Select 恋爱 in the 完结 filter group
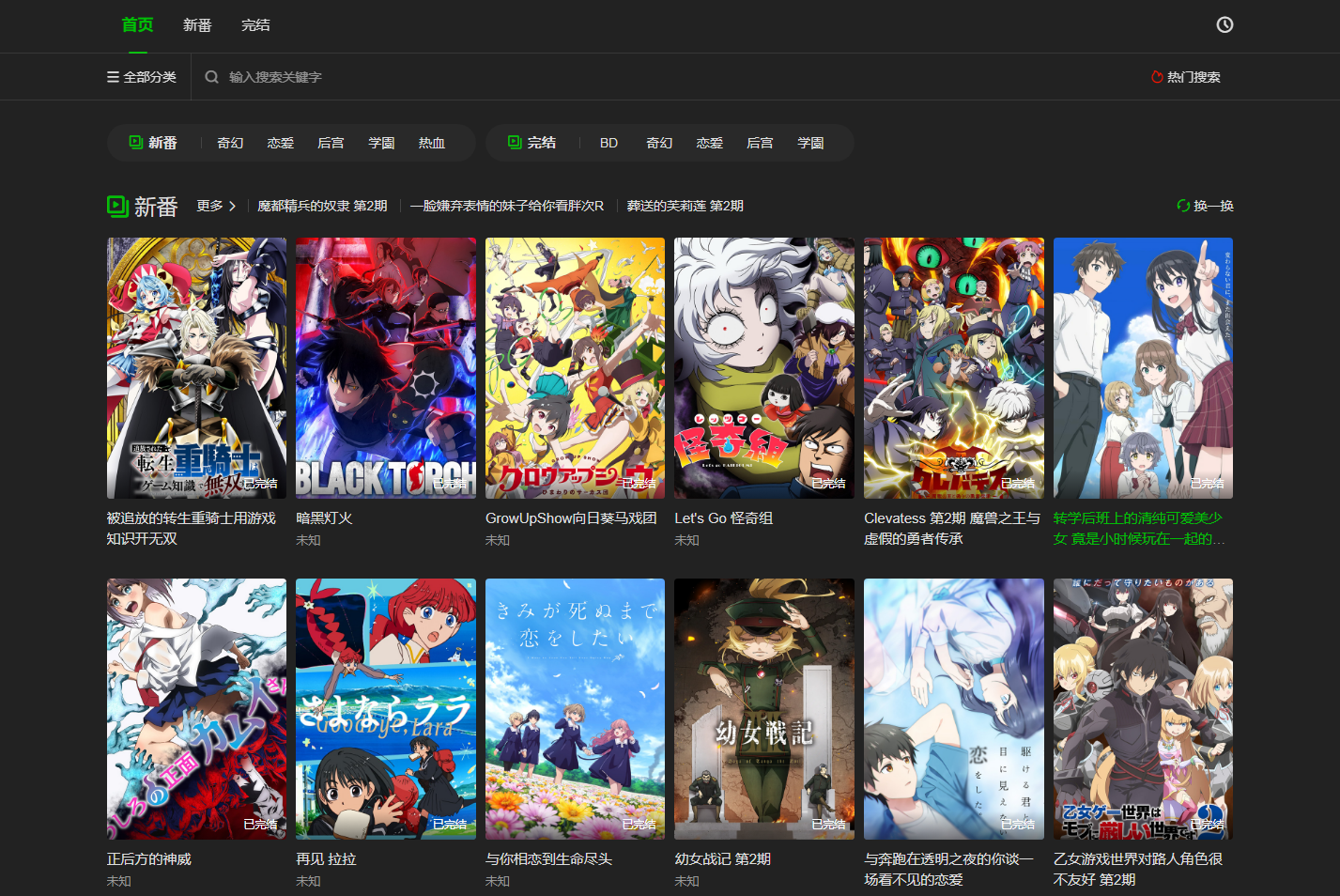Screen dimensions: 1340x896 (710, 143)
